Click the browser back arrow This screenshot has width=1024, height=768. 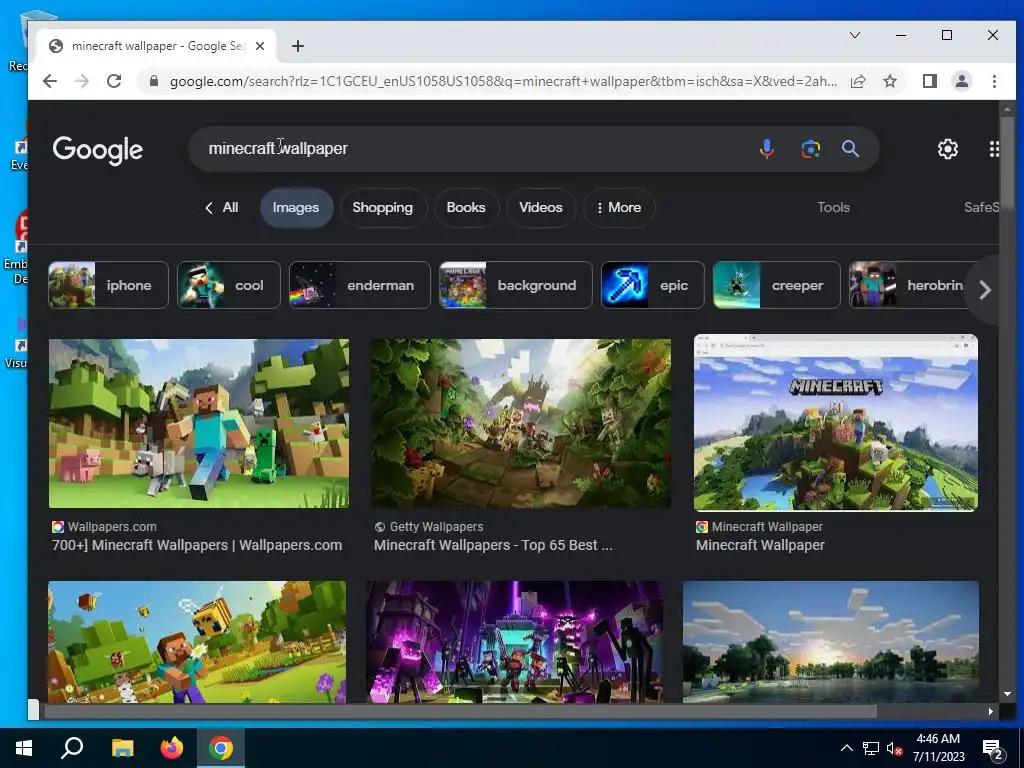click(x=50, y=81)
